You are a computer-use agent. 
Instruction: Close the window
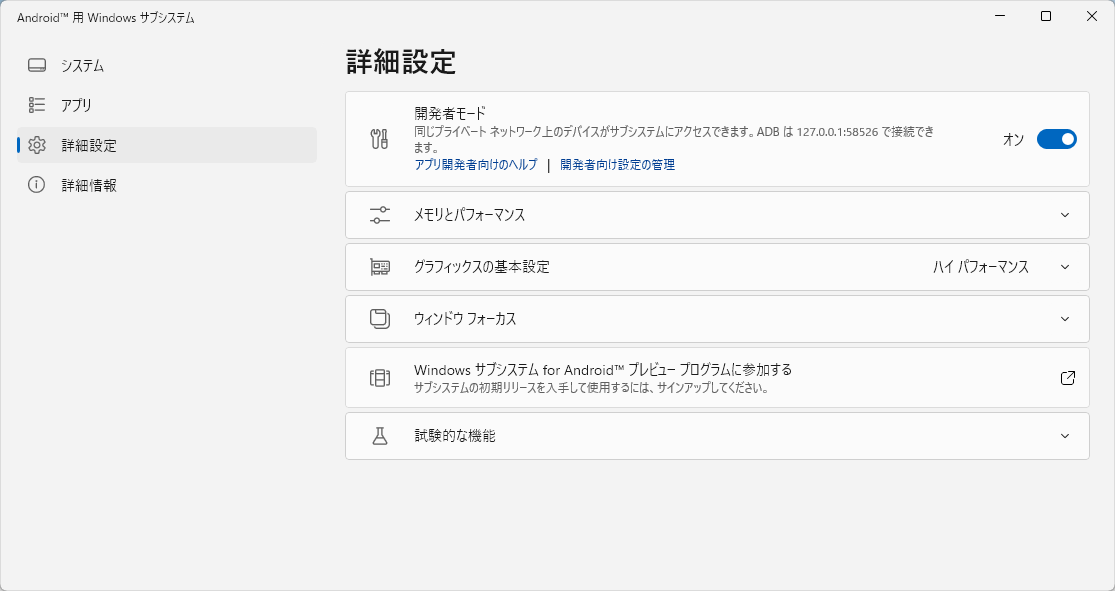coord(1092,16)
